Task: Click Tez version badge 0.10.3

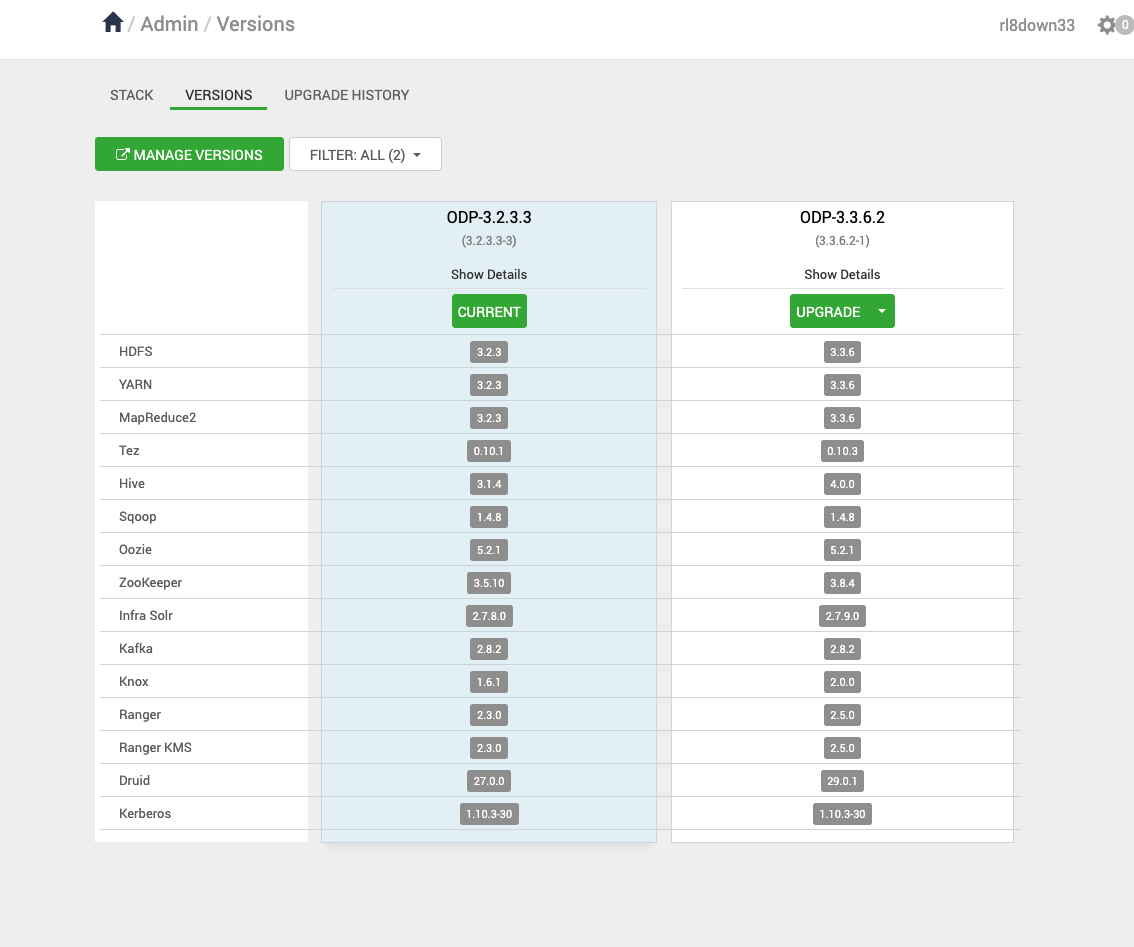Action: [x=842, y=451]
